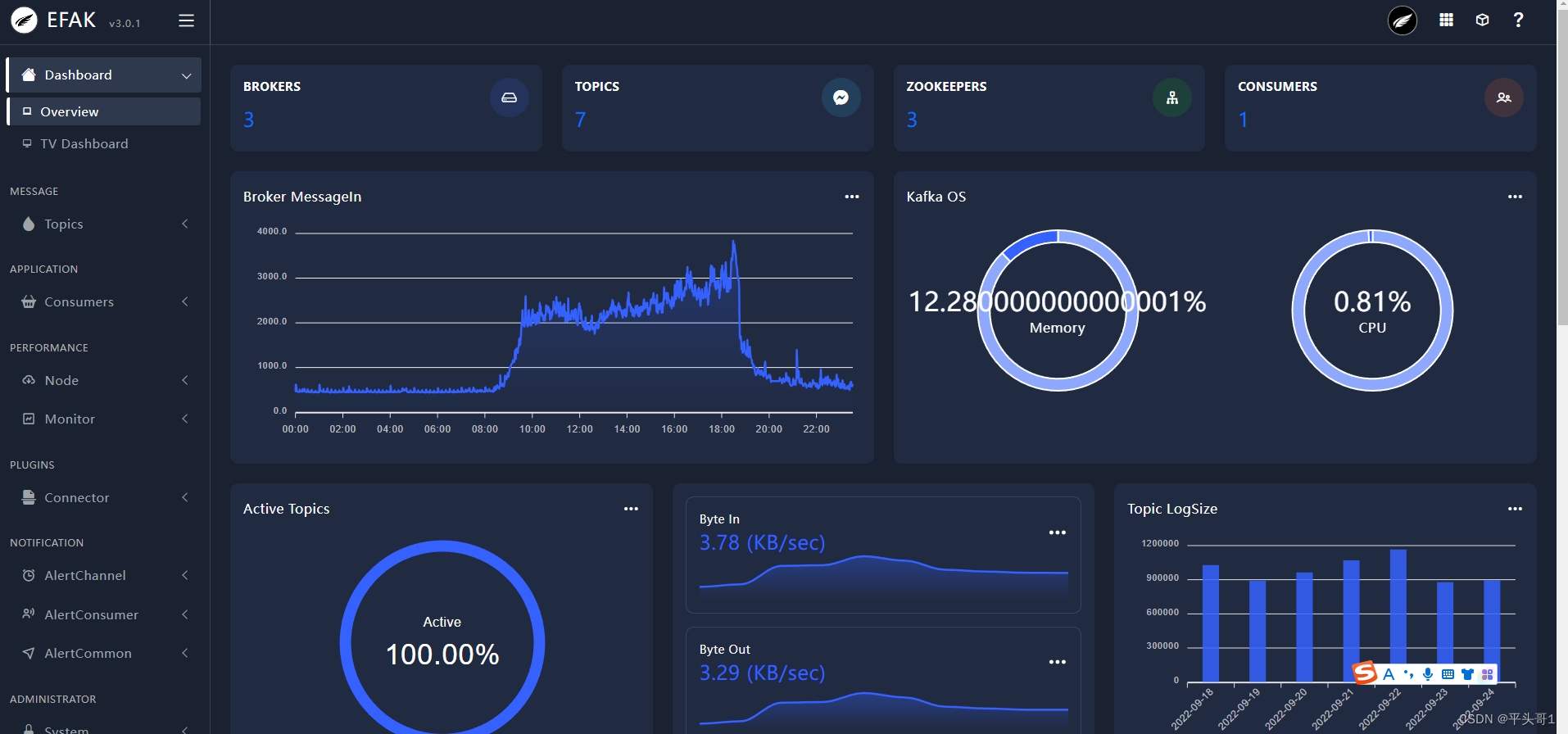The width and height of the screenshot is (1568, 734).
Task: Open the Topics sidebar item
Action: pos(104,224)
